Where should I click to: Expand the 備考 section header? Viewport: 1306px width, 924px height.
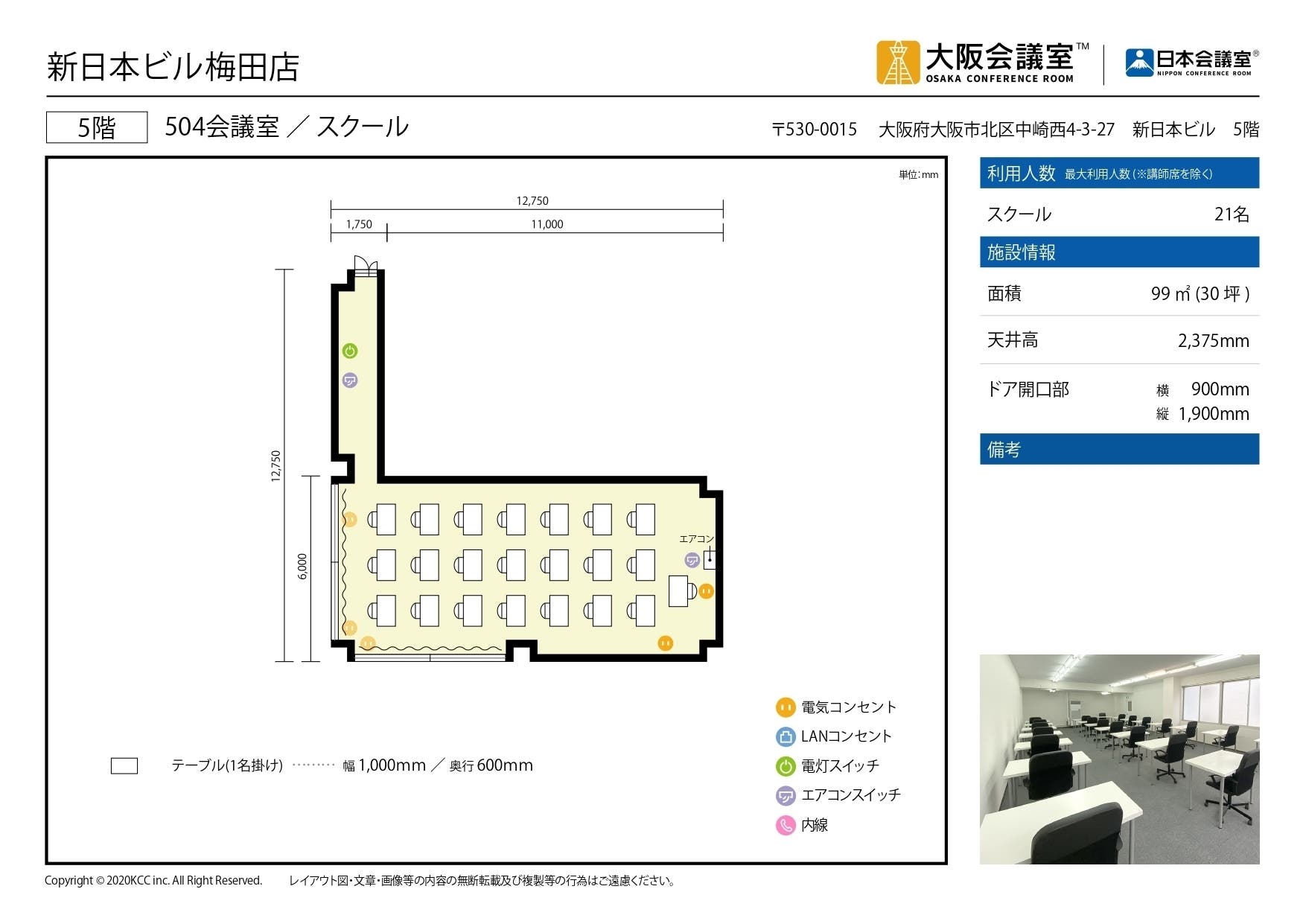click(1117, 449)
